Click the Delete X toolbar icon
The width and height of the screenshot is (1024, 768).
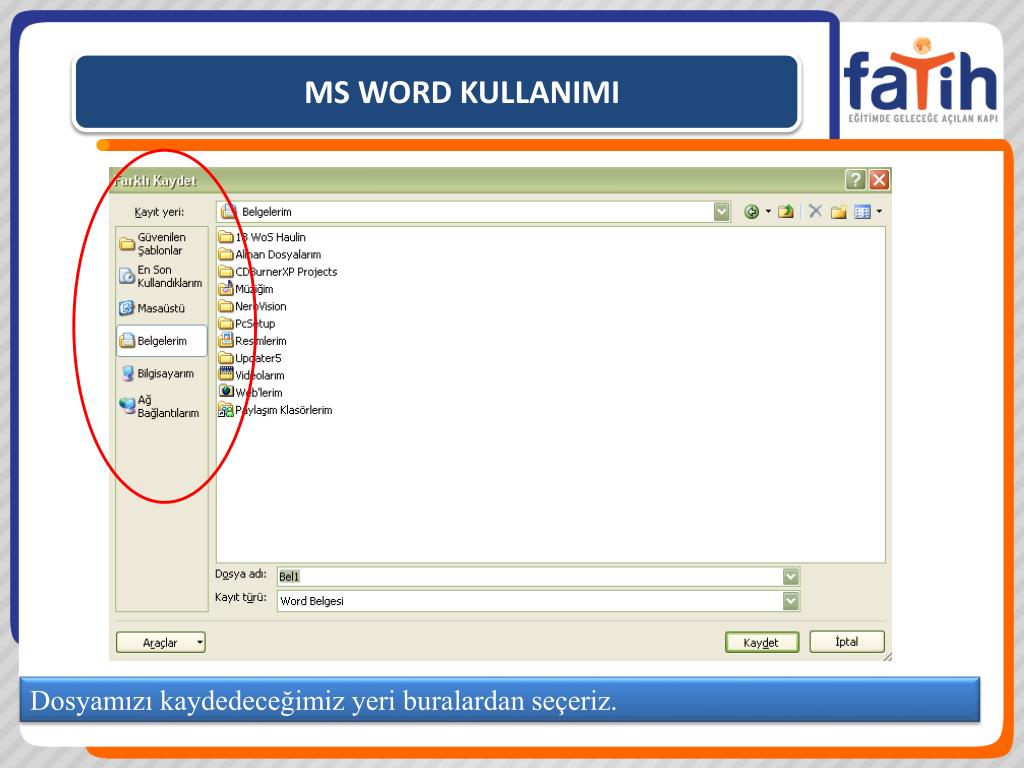815,211
